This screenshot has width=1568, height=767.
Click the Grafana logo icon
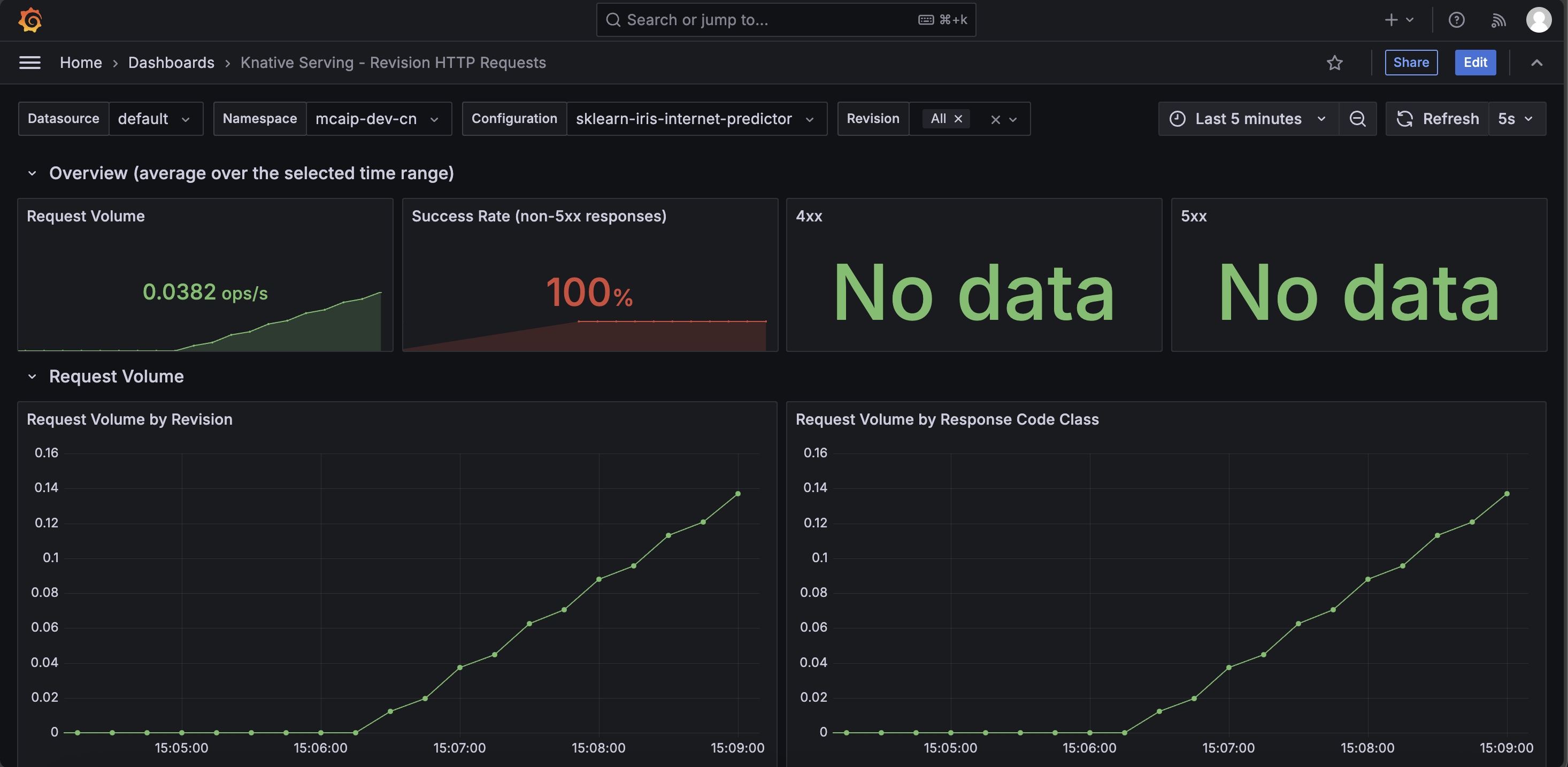click(30, 20)
